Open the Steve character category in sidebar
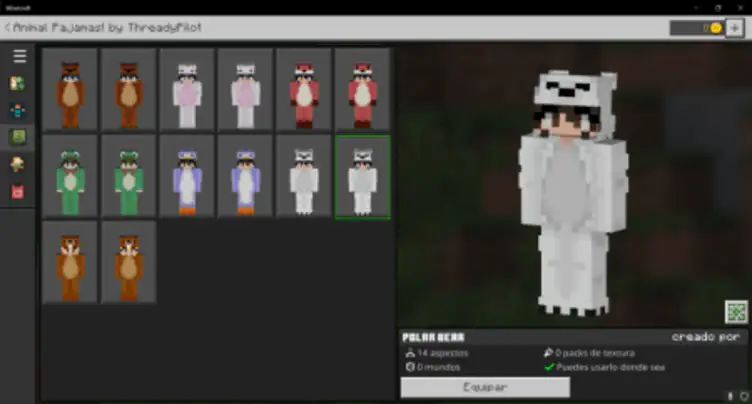This screenshot has height=404, width=752. (18, 111)
